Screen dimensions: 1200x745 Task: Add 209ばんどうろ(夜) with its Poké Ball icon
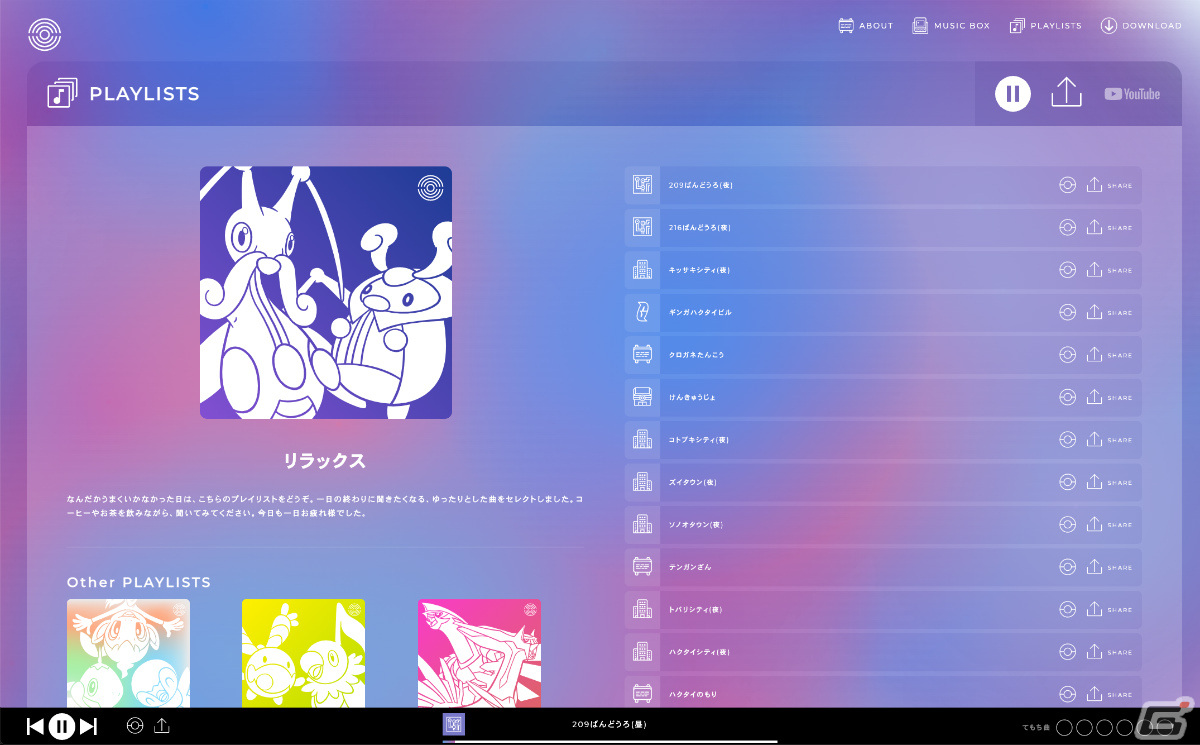[1067, 185]
